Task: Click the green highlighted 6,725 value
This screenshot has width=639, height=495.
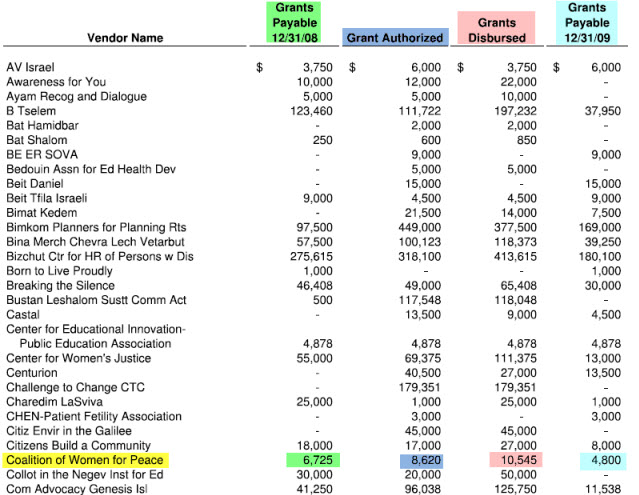Action: [314, 460]
